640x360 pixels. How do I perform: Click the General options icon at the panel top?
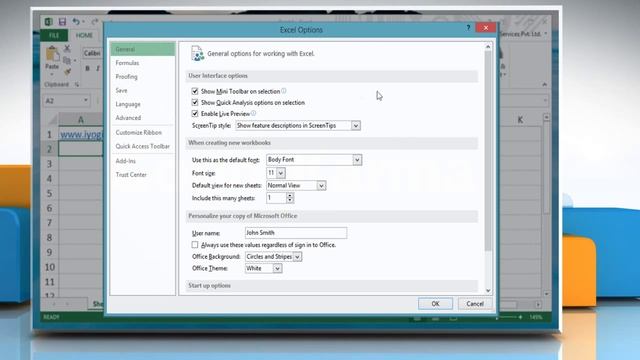tap(198, 53)
